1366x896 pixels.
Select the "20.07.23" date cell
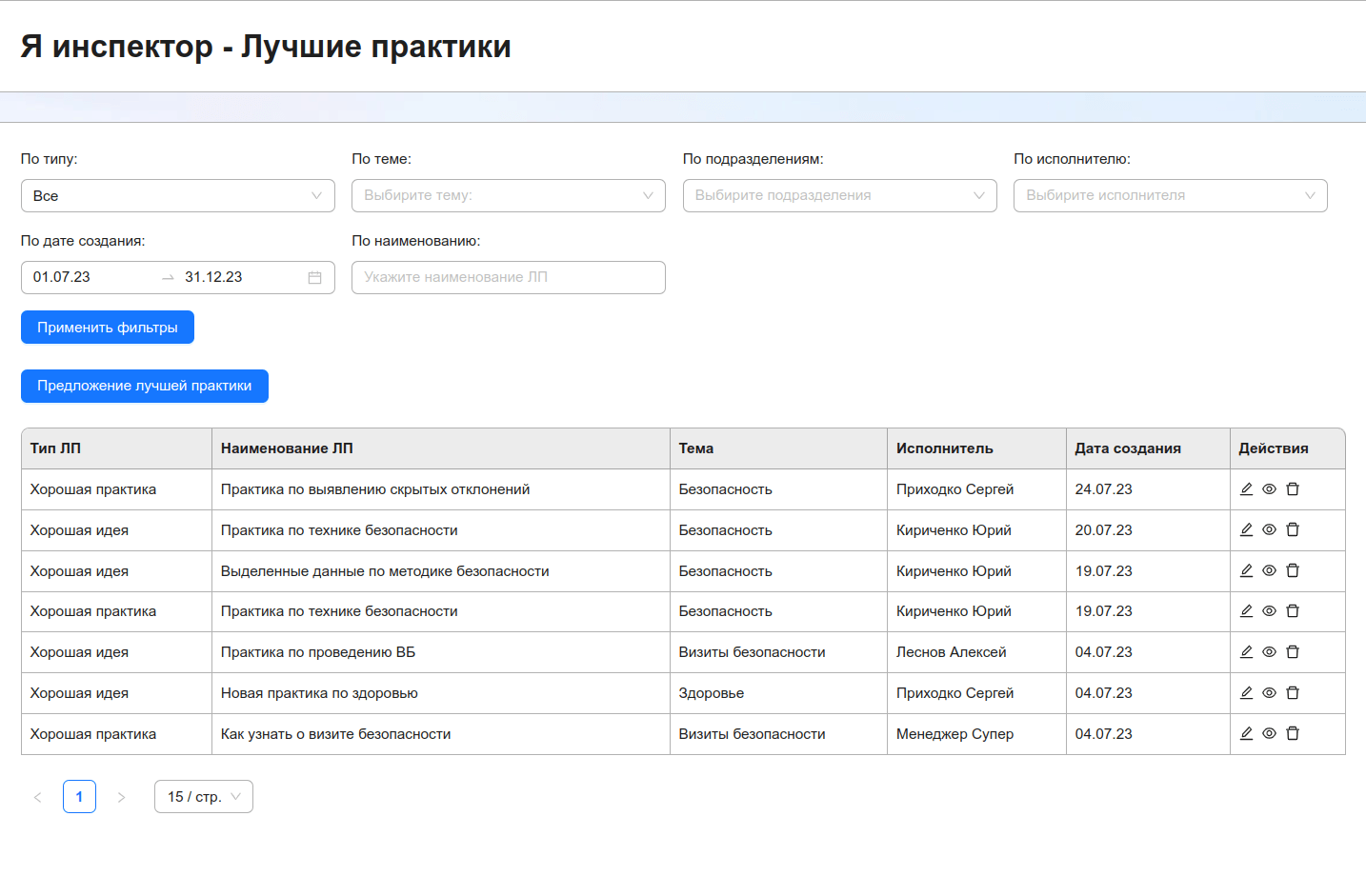point(1149,530)
